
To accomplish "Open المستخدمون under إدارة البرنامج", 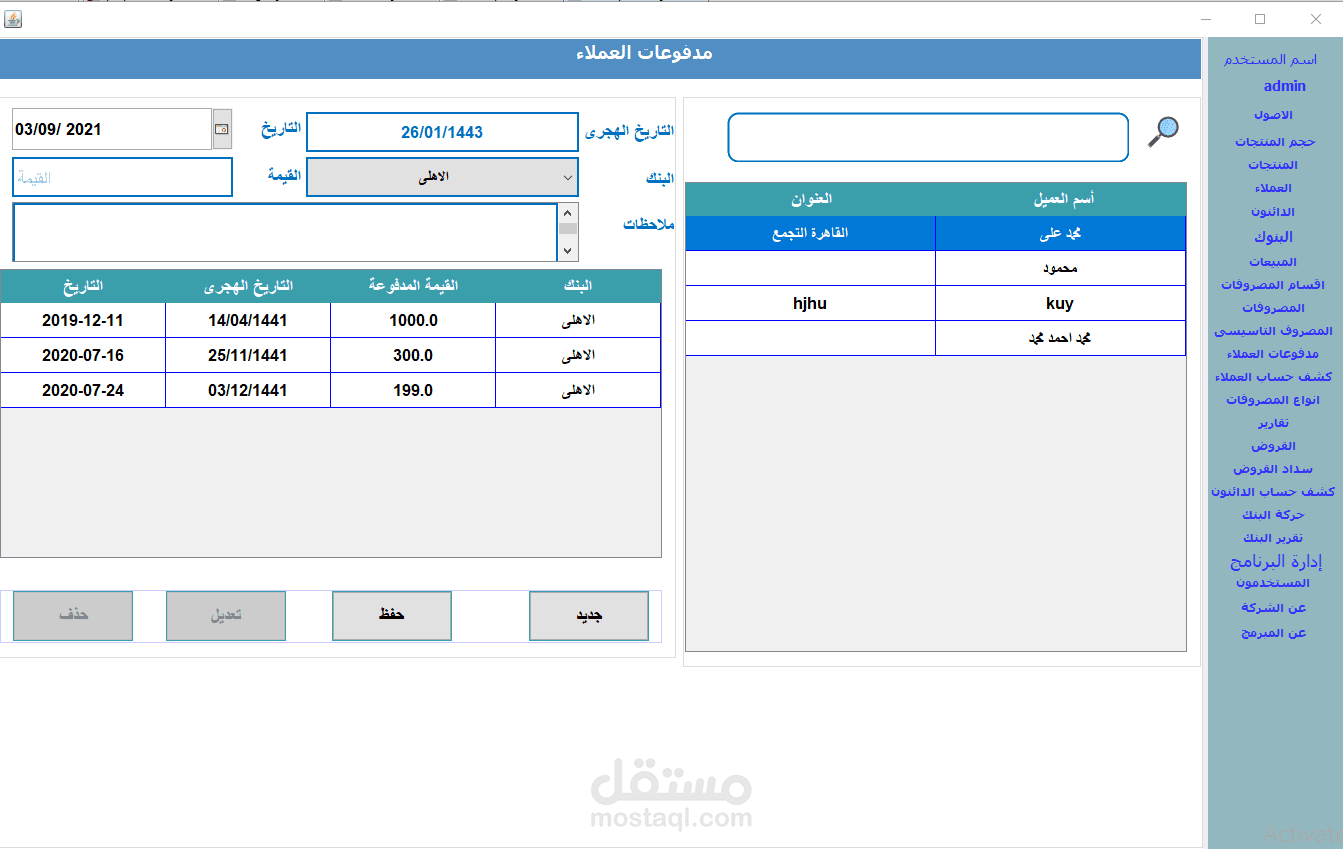I will click(x=1274, y=582).
